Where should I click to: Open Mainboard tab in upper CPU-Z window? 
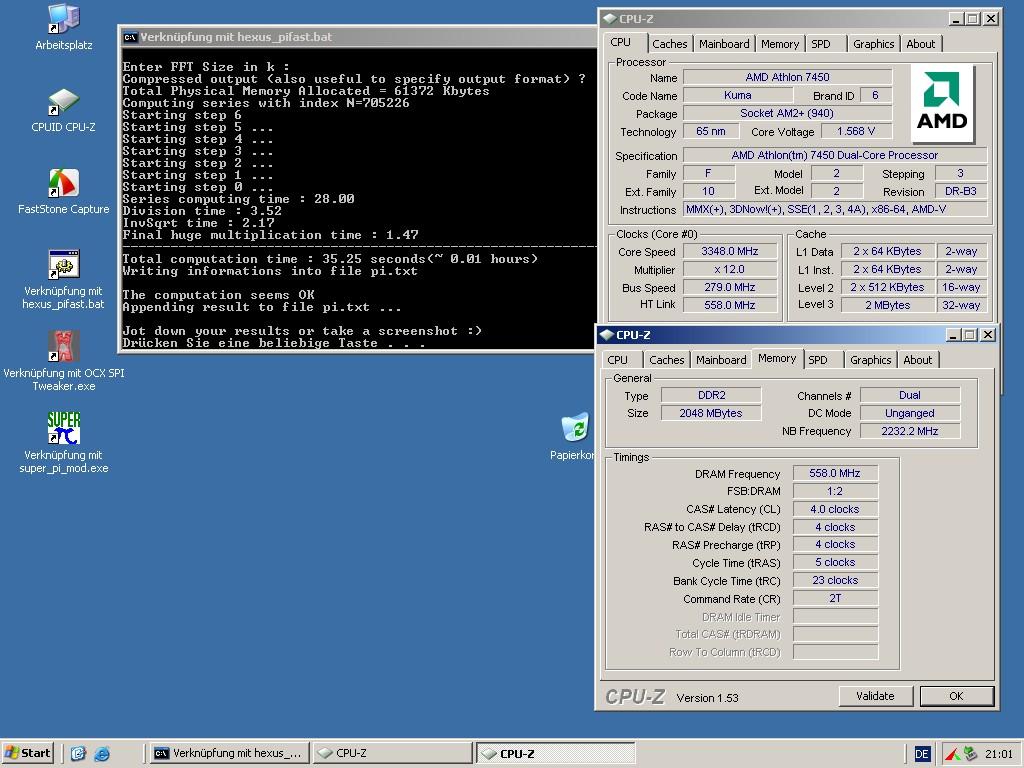pos(724,44)
